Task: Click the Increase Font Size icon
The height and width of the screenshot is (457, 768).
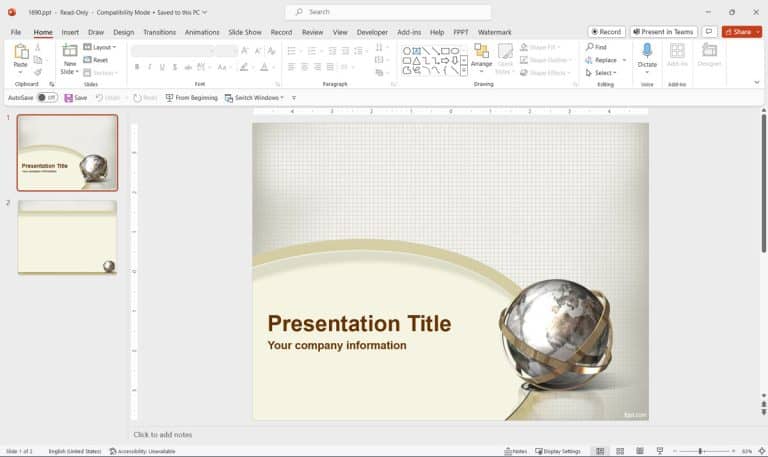Action: pyautogui.click(x=245, y=50)
